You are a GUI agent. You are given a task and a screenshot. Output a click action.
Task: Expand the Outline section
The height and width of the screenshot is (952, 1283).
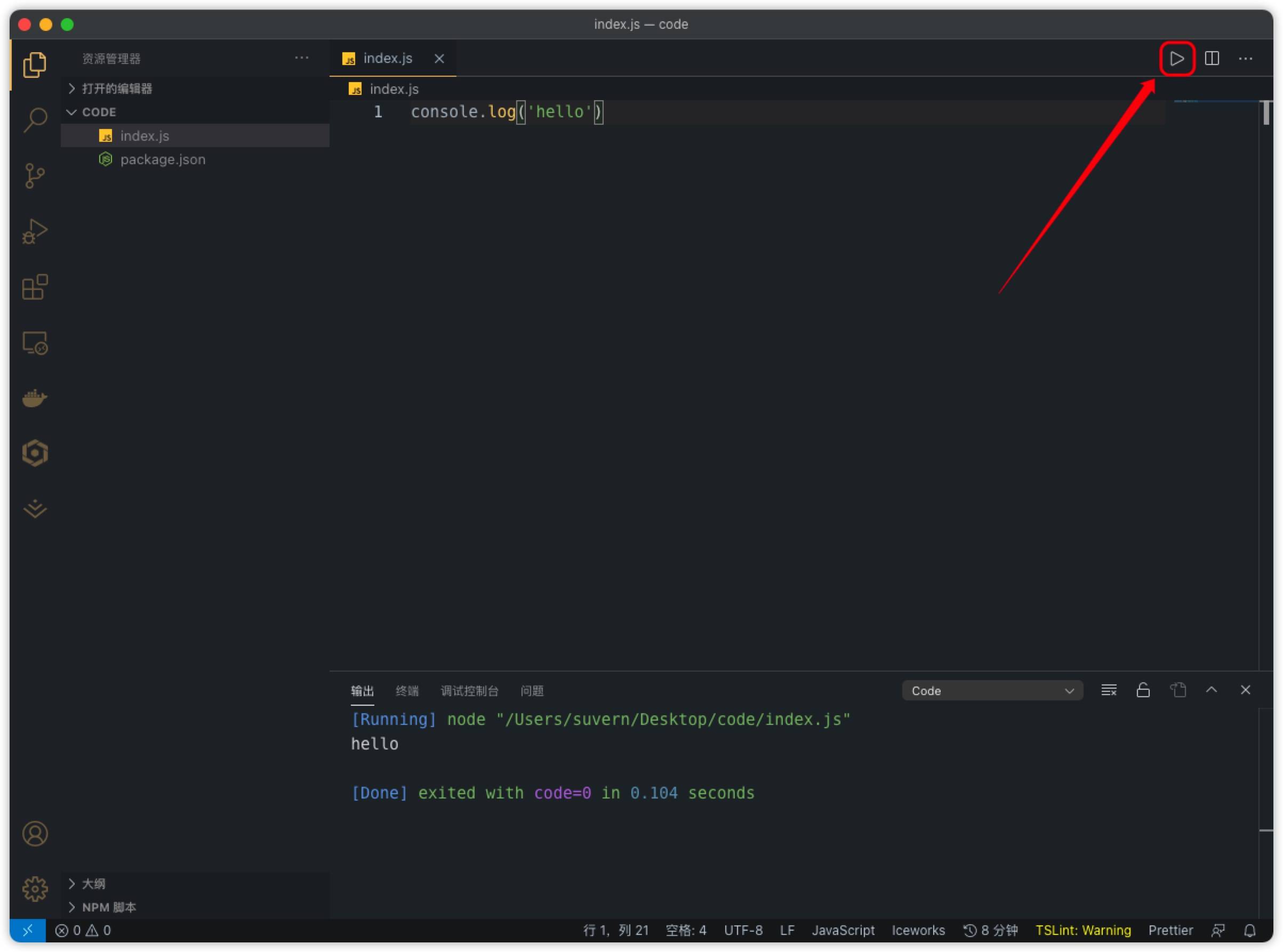coord(195,883)
